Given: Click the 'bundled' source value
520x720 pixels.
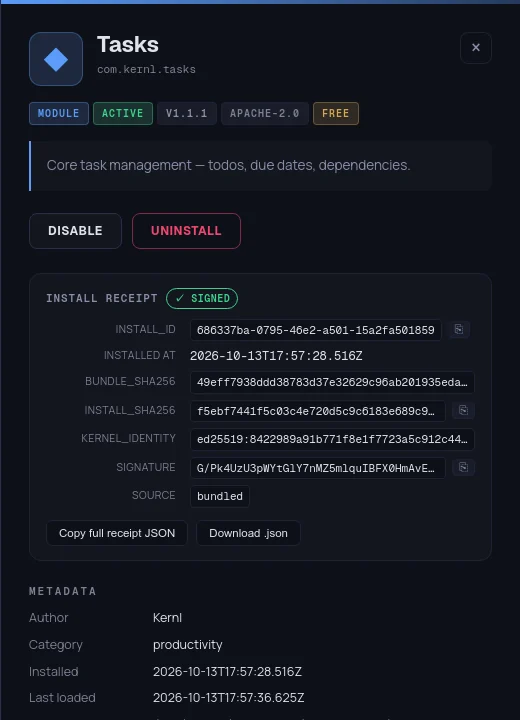Looking at the screenshot, I should pos(220,496).
